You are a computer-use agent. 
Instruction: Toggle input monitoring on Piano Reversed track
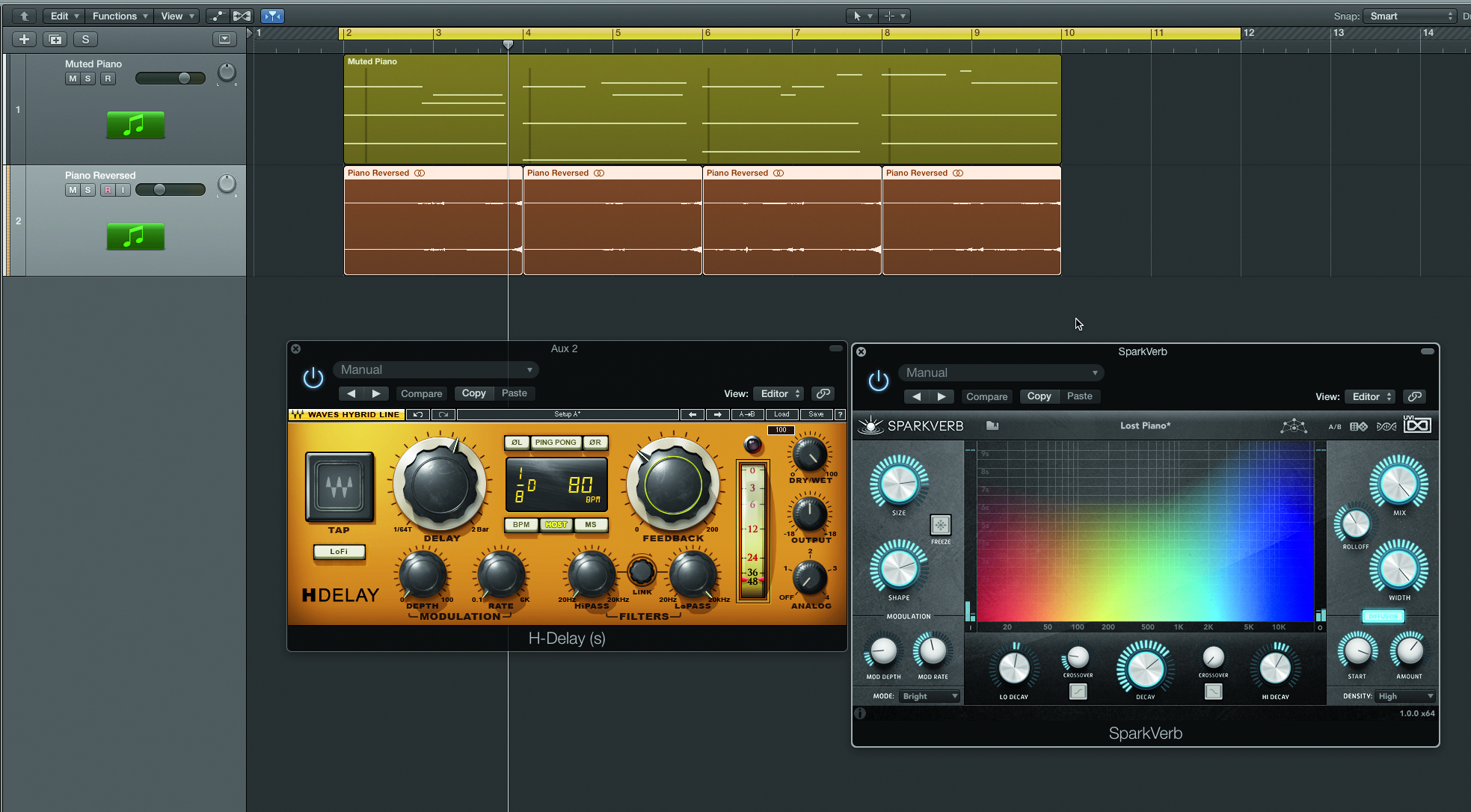[x=123, y=190]
